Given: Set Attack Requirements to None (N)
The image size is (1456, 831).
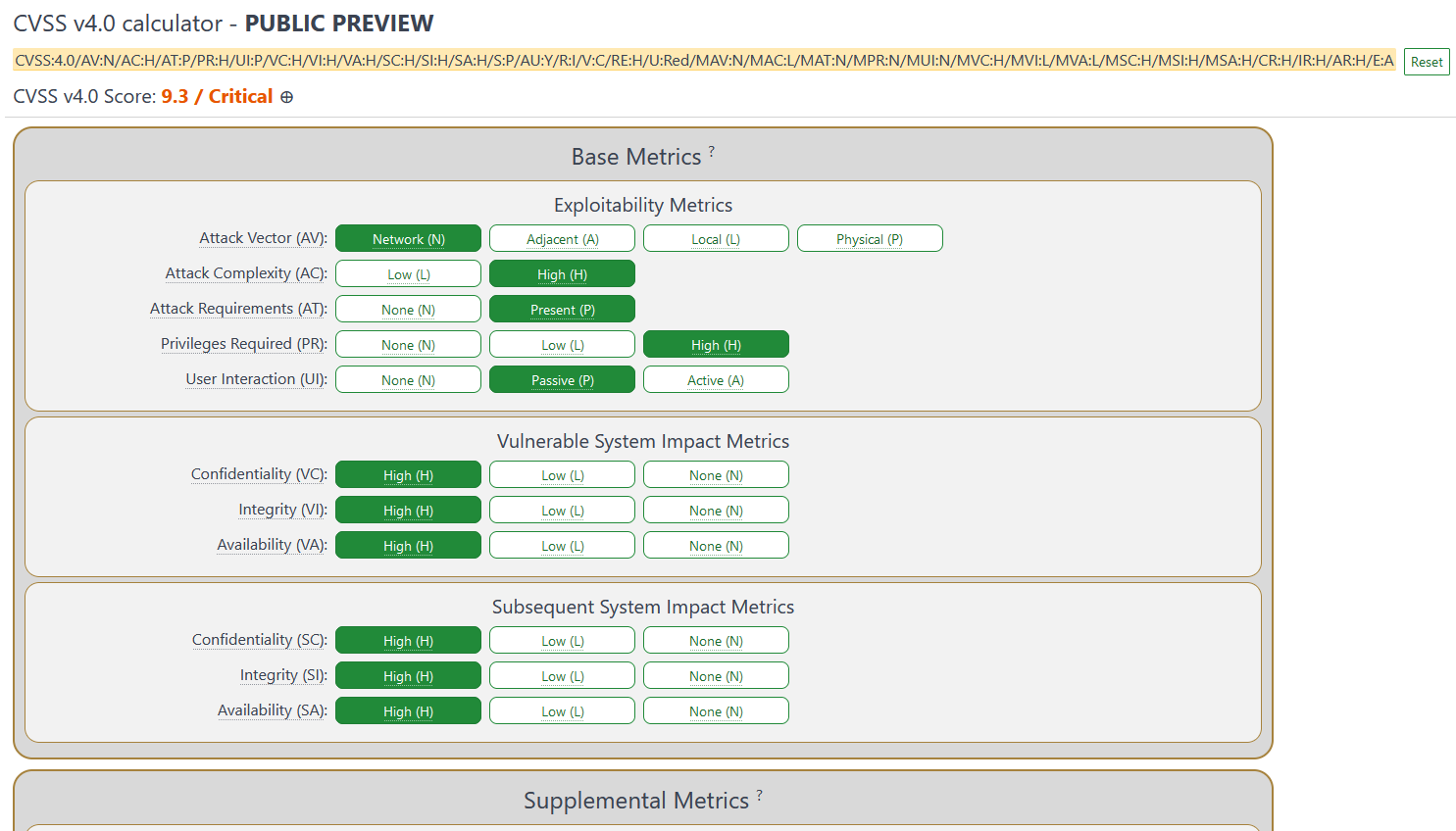Looking at the screenshot, I should (409, 310).
